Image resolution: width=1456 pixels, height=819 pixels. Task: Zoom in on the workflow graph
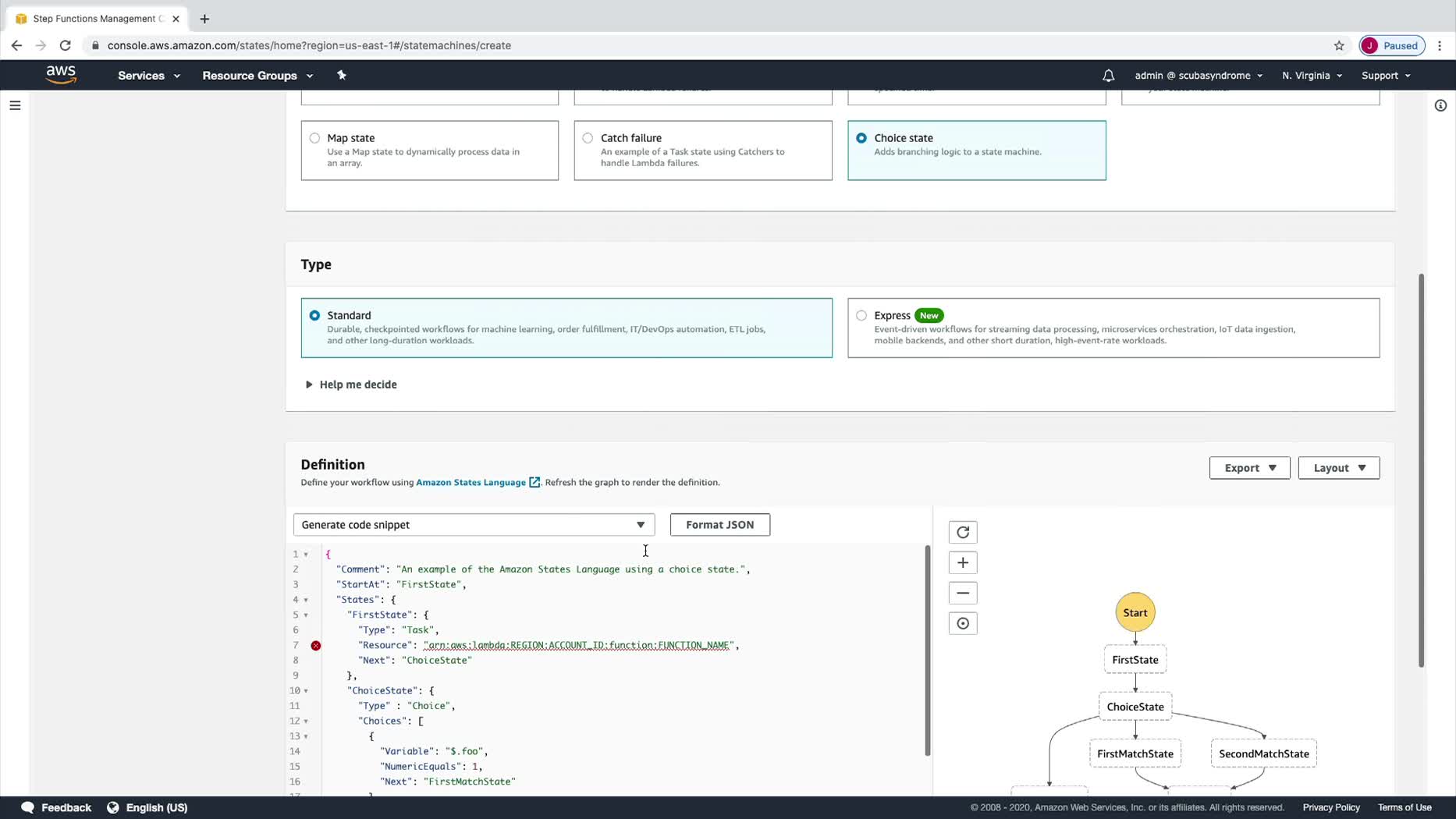click(x=963, y=562)
